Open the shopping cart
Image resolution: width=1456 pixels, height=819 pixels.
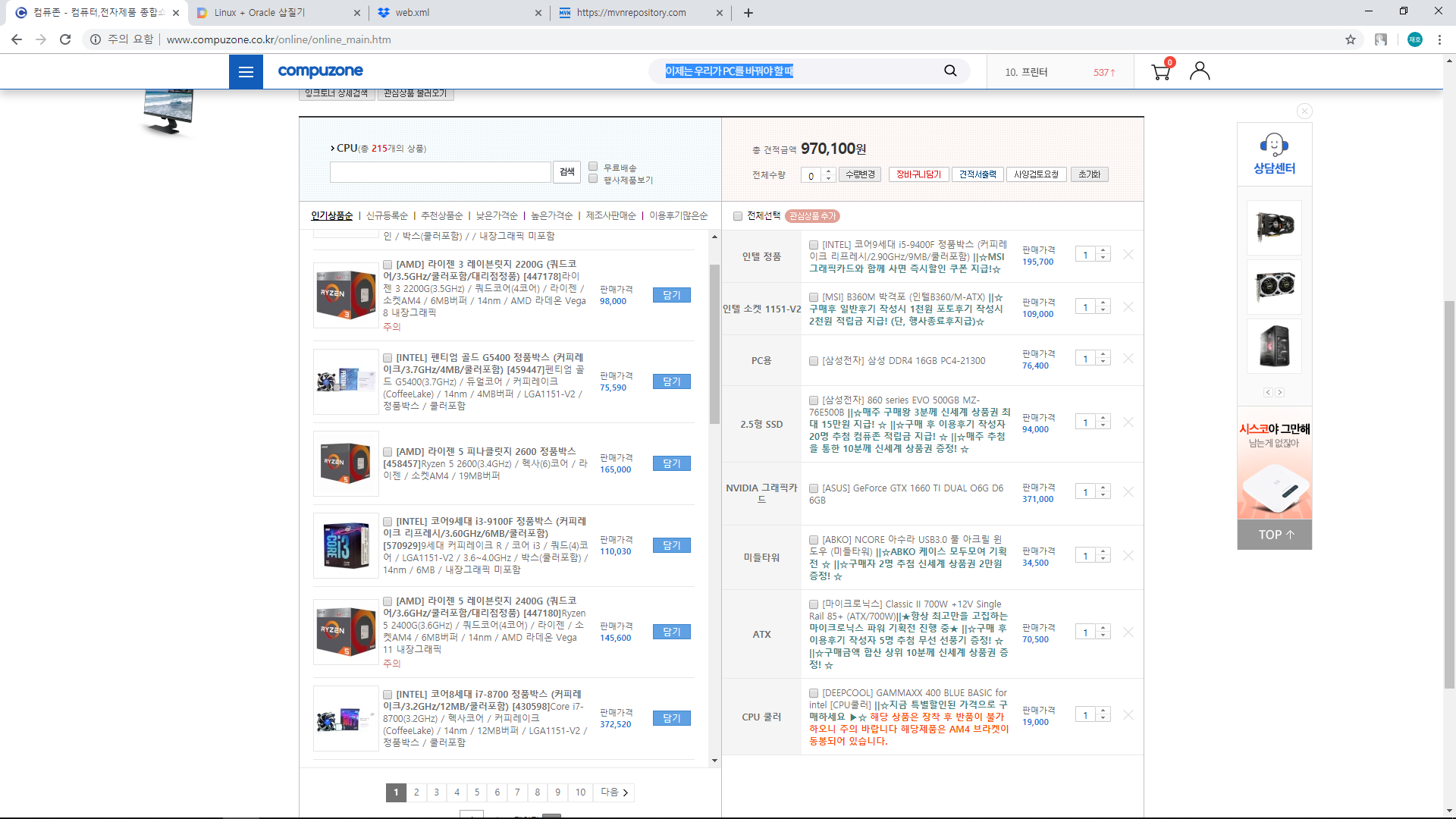tap(1160, 72)
